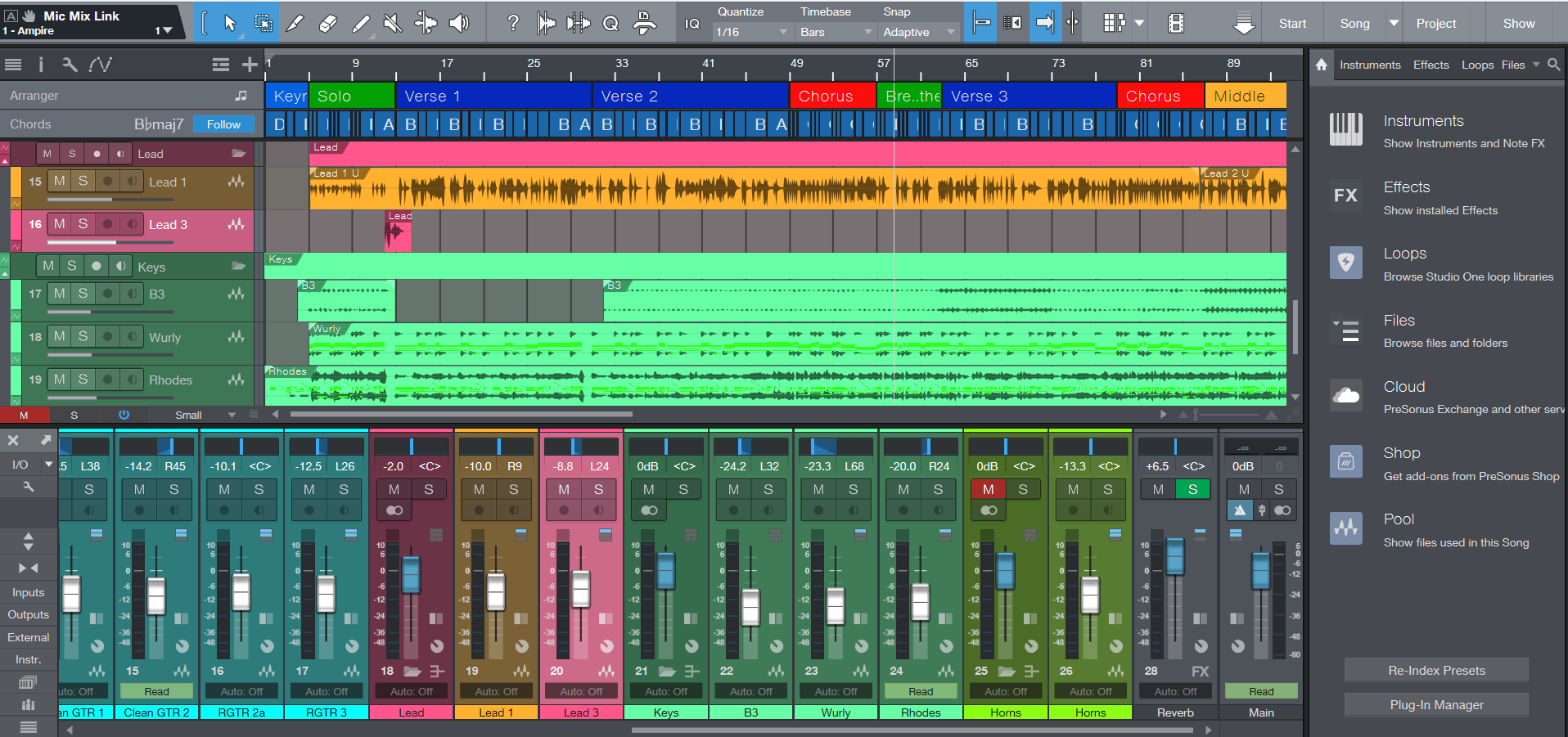Toggle the IQ input quantize button
The height and width of the screenshot is (737, 1568).
tap(692, 24)
